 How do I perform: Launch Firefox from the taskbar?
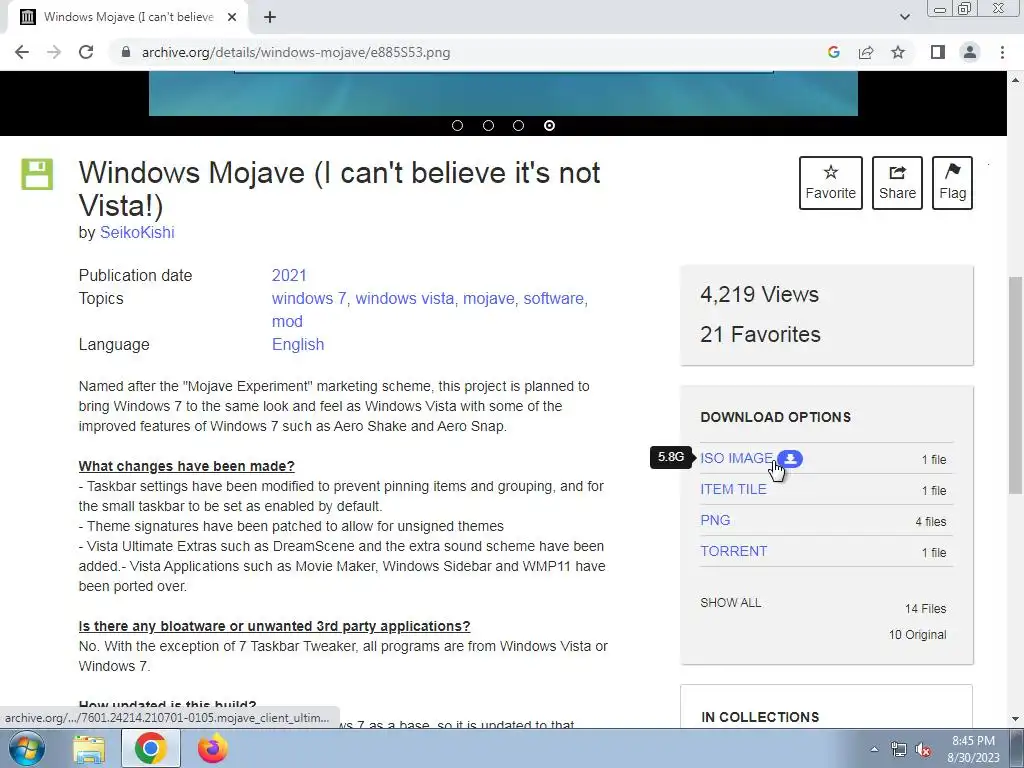pos(213,749)
